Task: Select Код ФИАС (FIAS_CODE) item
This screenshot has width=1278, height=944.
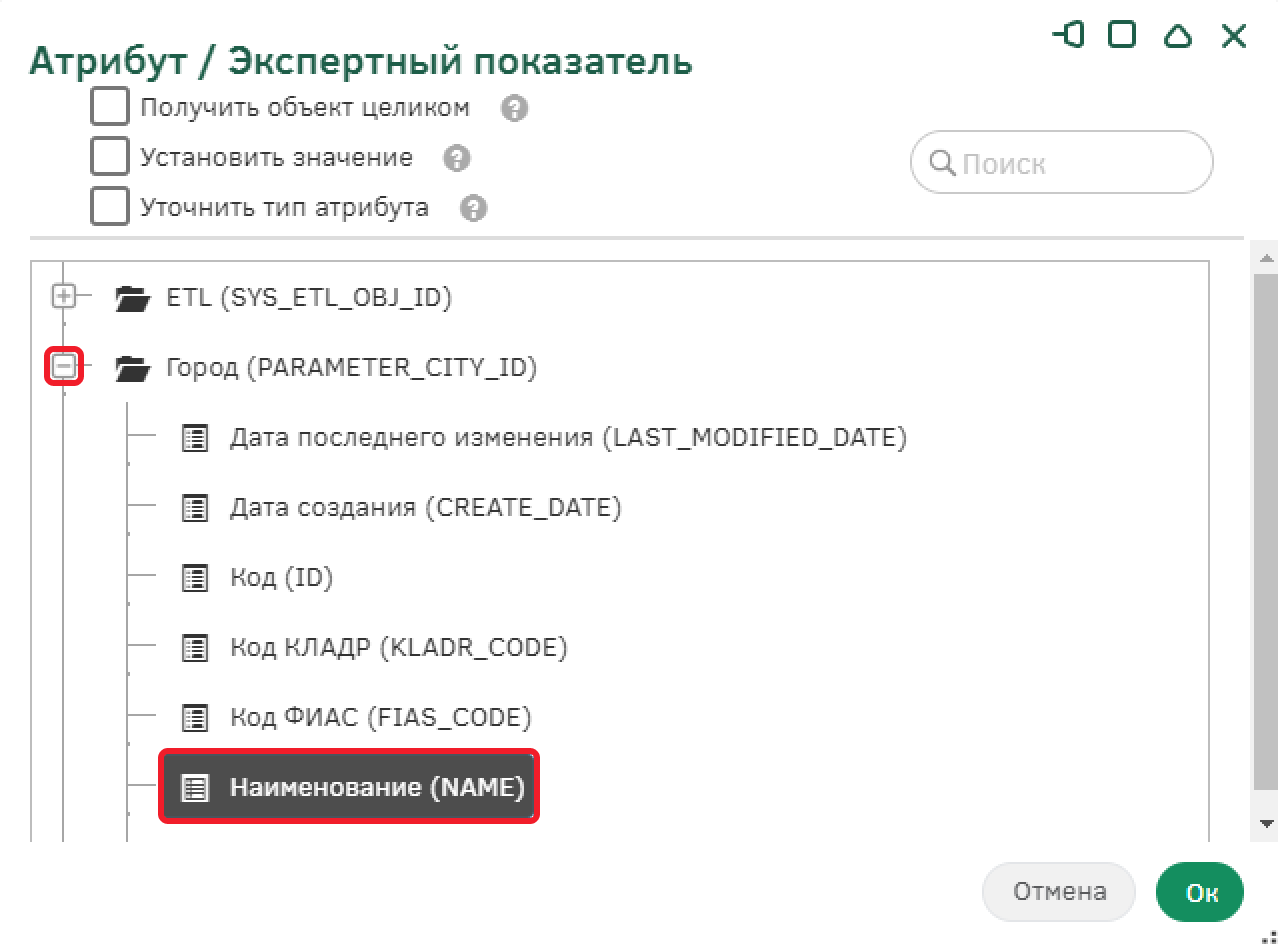Action: [x=380, y=718]
